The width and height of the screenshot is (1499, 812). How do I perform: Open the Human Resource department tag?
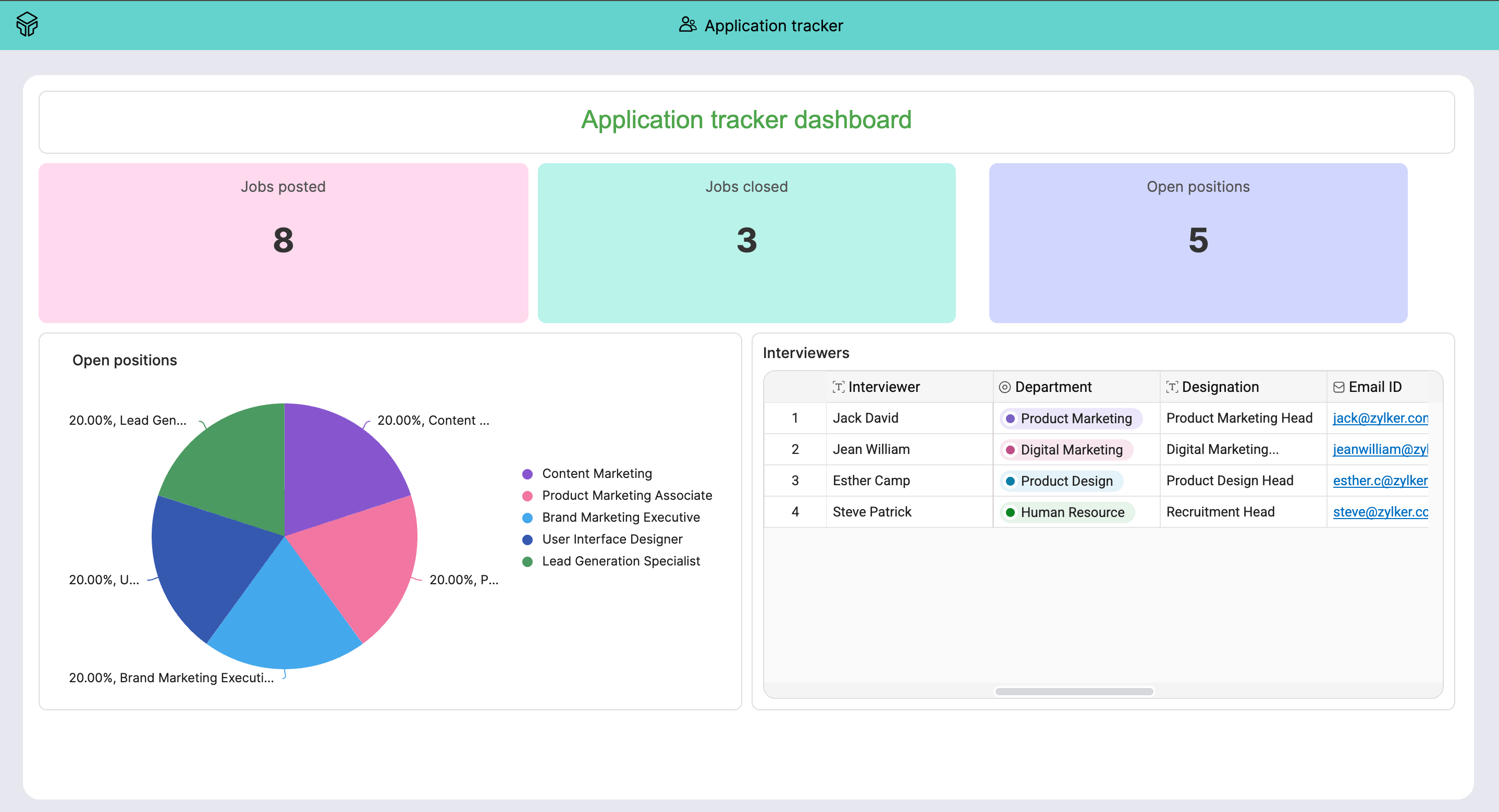tap(1067, 512)
